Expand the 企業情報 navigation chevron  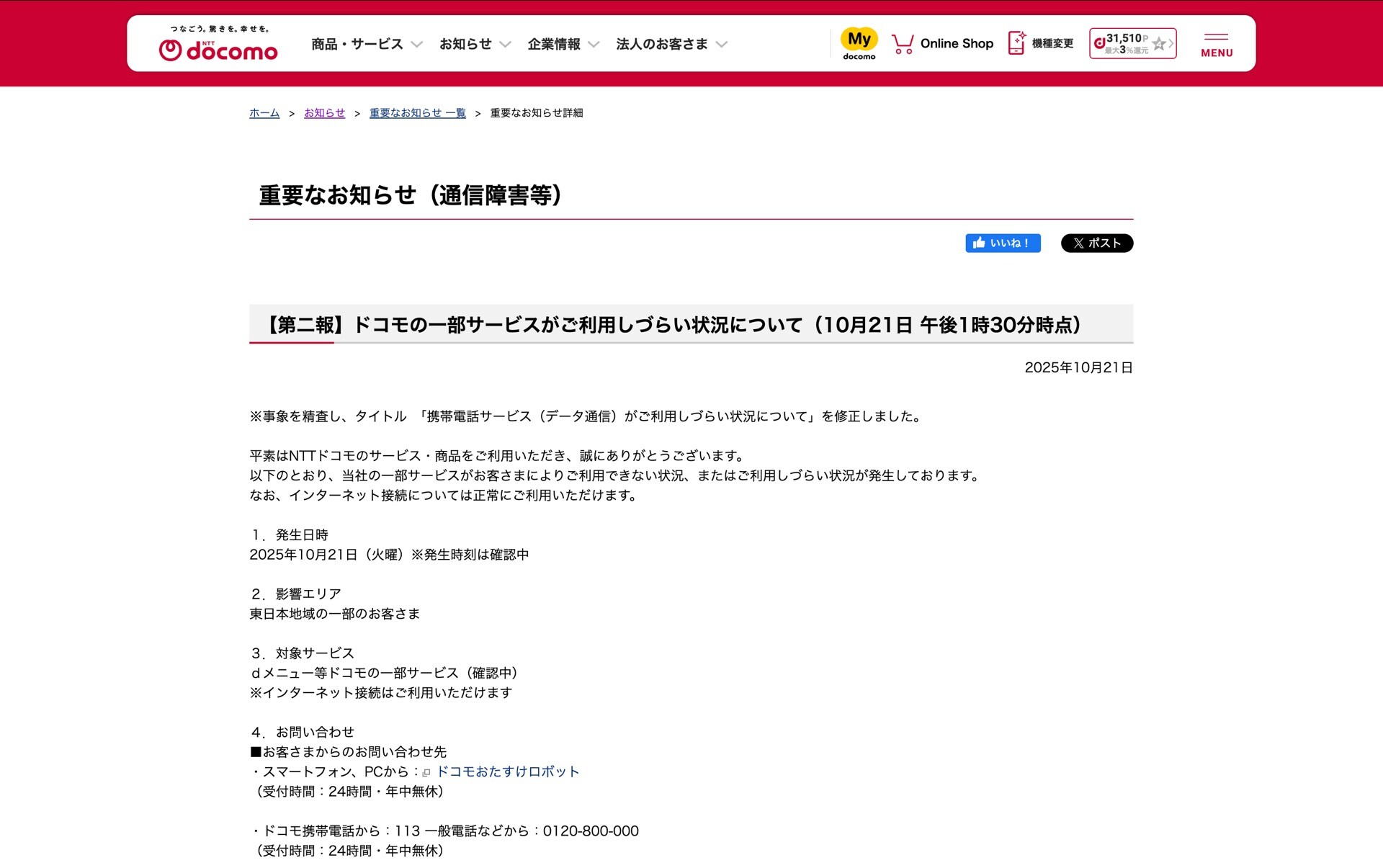[594, 45]
